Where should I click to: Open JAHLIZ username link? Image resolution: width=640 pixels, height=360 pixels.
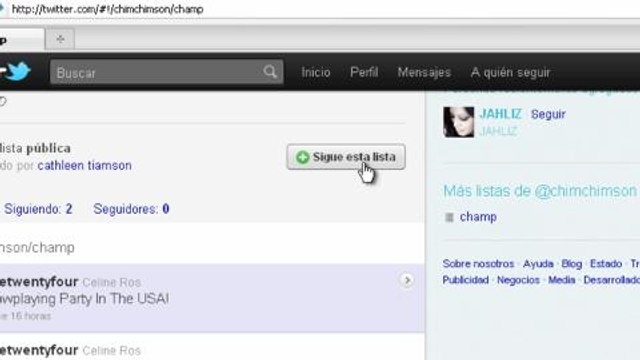pos(500,114)
